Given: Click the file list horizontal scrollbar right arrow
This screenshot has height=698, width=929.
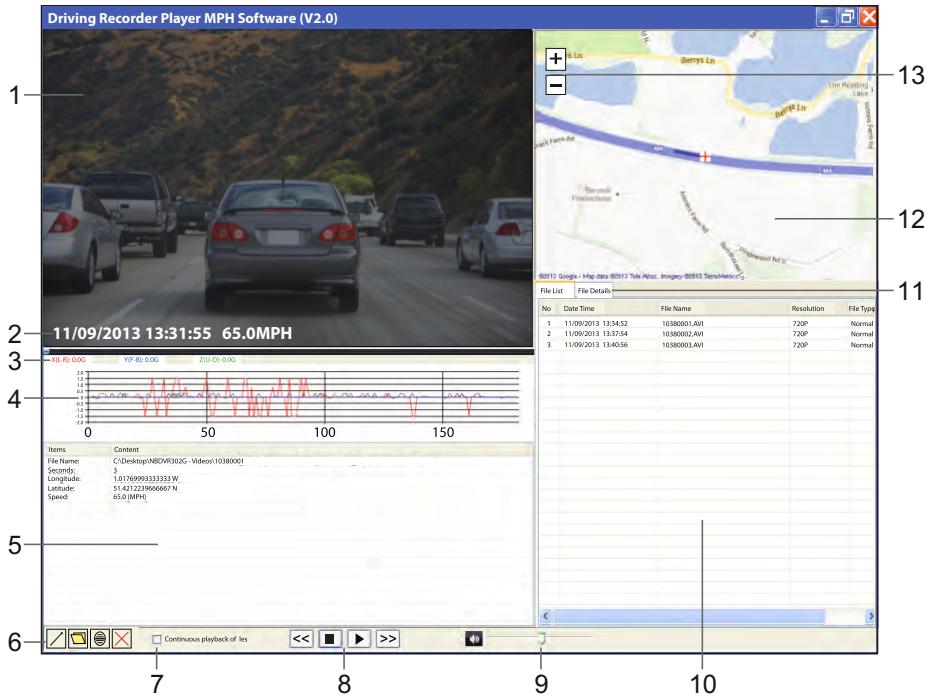Looking at the screenshot, I should [x=870, y=616].
